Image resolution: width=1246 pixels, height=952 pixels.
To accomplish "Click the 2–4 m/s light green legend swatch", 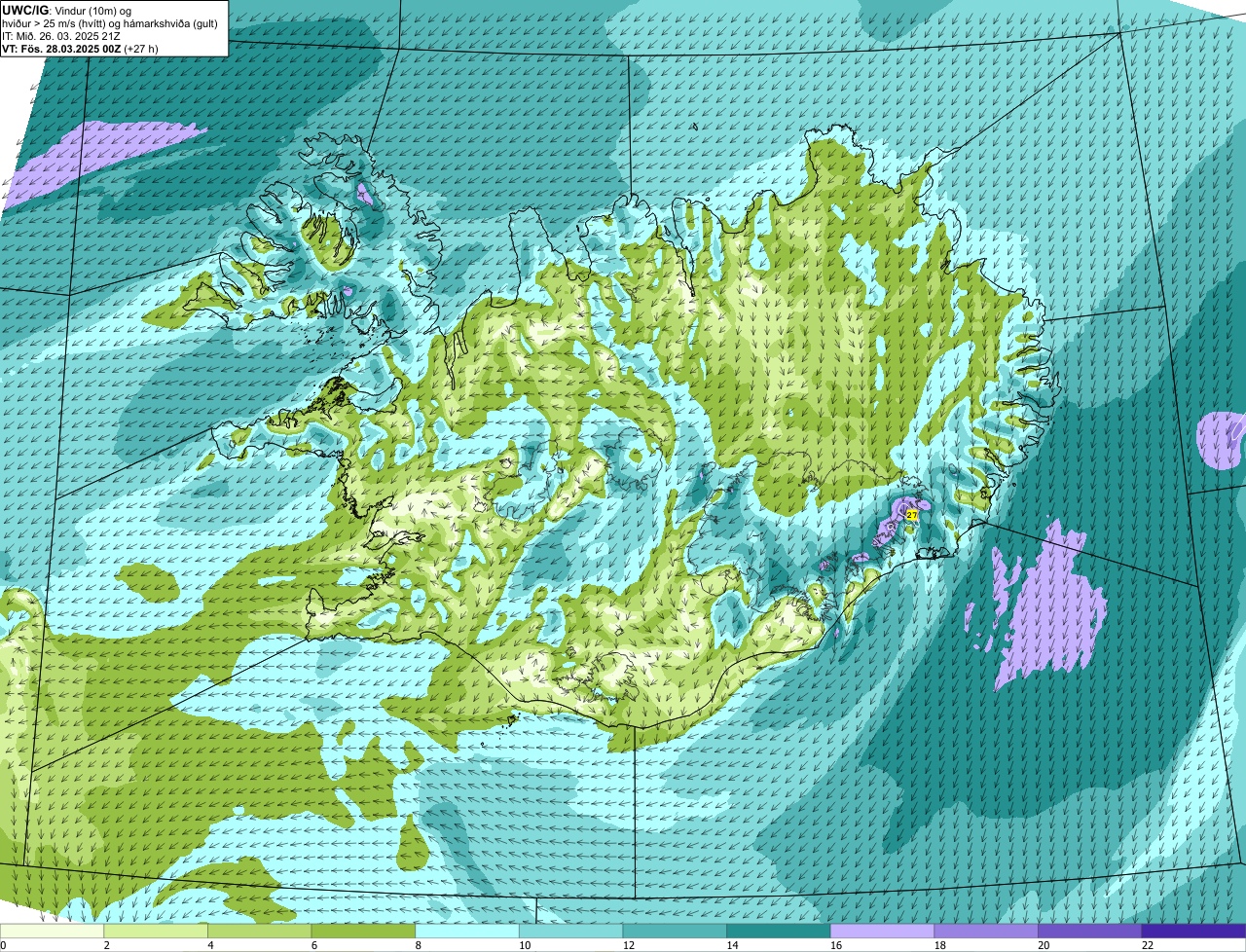I will click(x=156, y=931).
